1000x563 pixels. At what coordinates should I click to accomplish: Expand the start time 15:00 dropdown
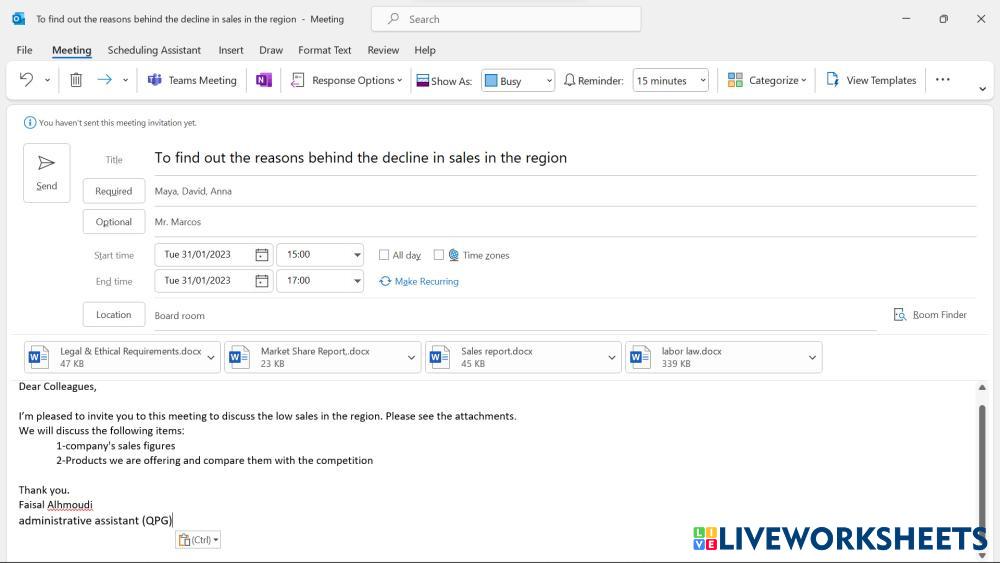(x=357, y=255)
